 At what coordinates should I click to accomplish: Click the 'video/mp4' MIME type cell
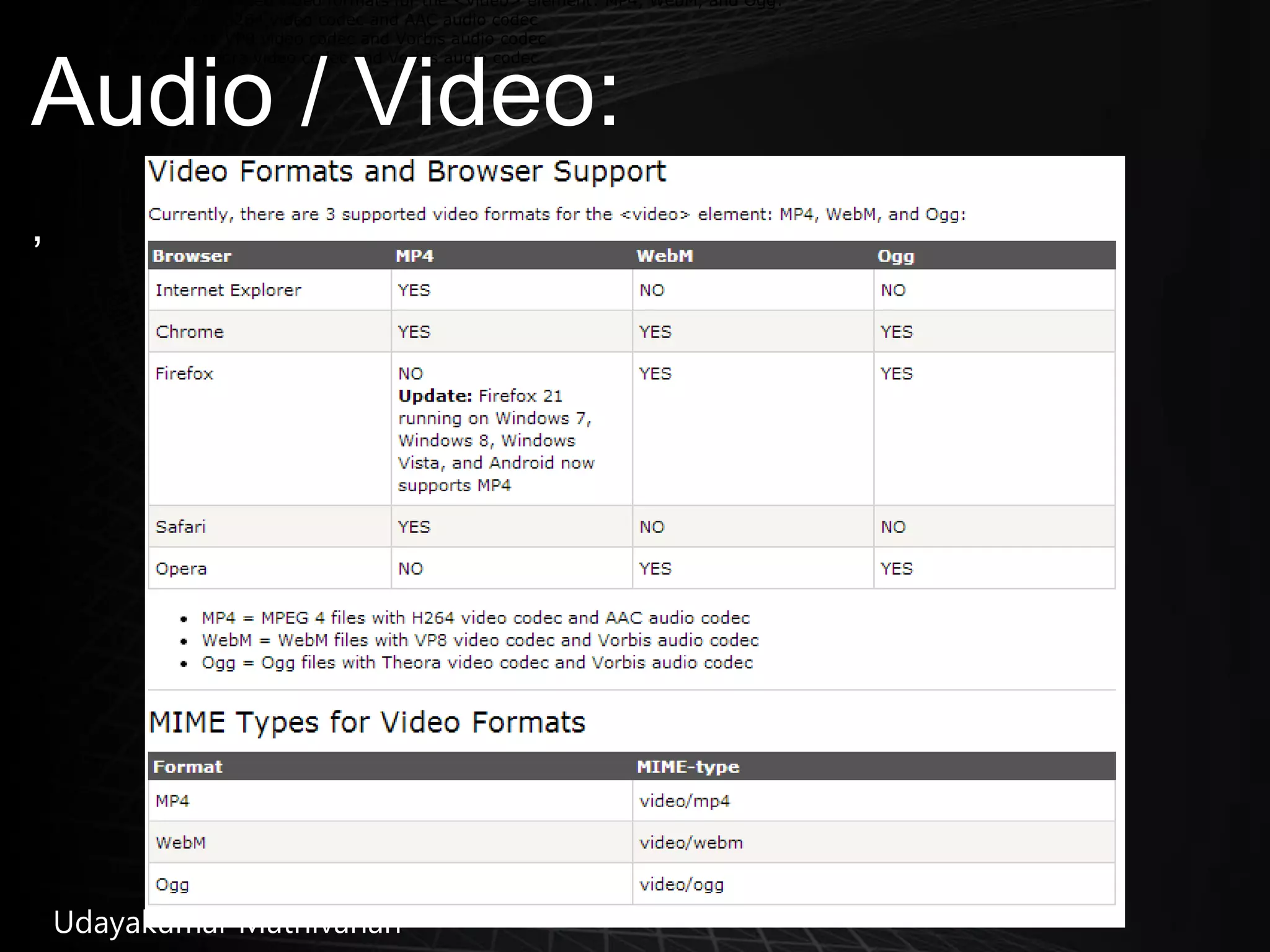[685, 801]
